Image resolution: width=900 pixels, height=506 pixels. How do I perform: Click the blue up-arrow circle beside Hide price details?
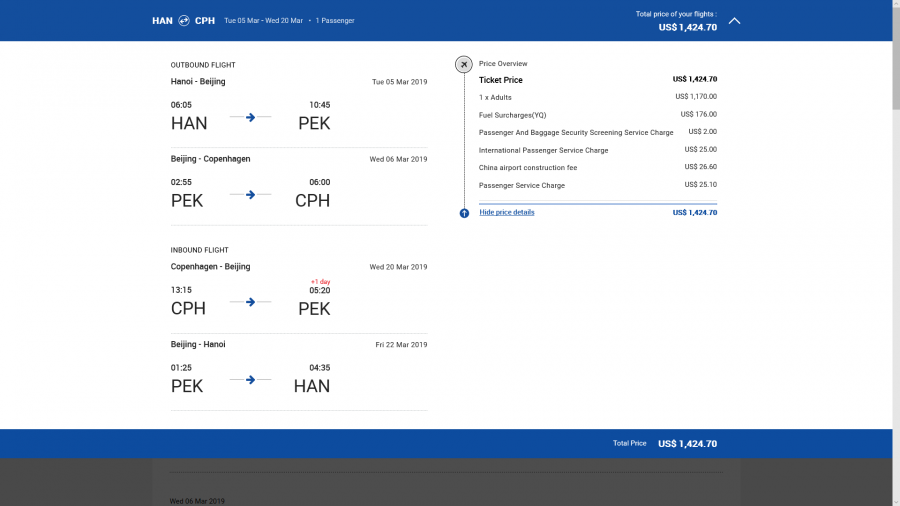(464, 213)
